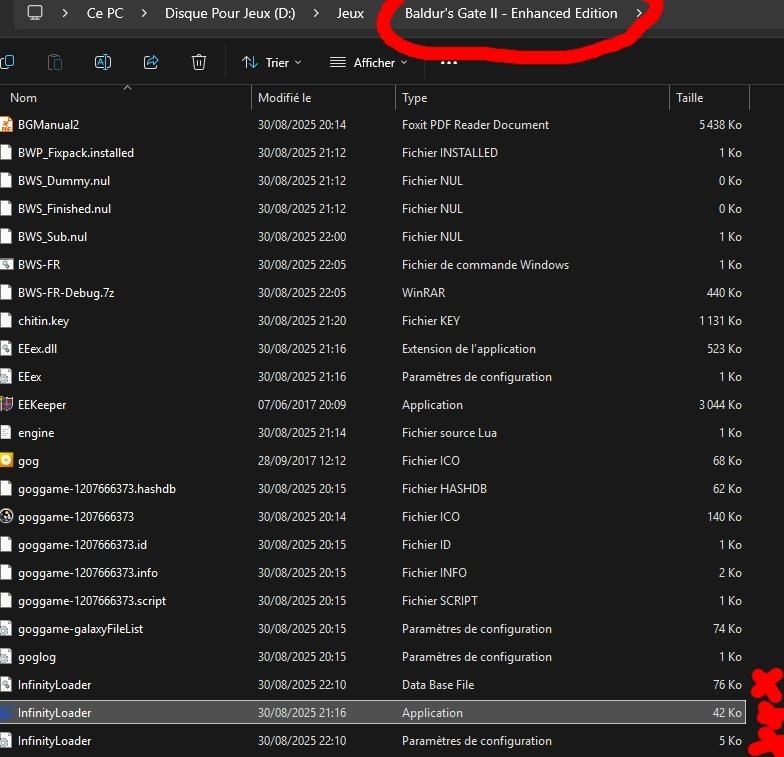Select the BGManual2 PDF file icon
The height and width of the screenshot is (757, 784).
coord(6,124)
